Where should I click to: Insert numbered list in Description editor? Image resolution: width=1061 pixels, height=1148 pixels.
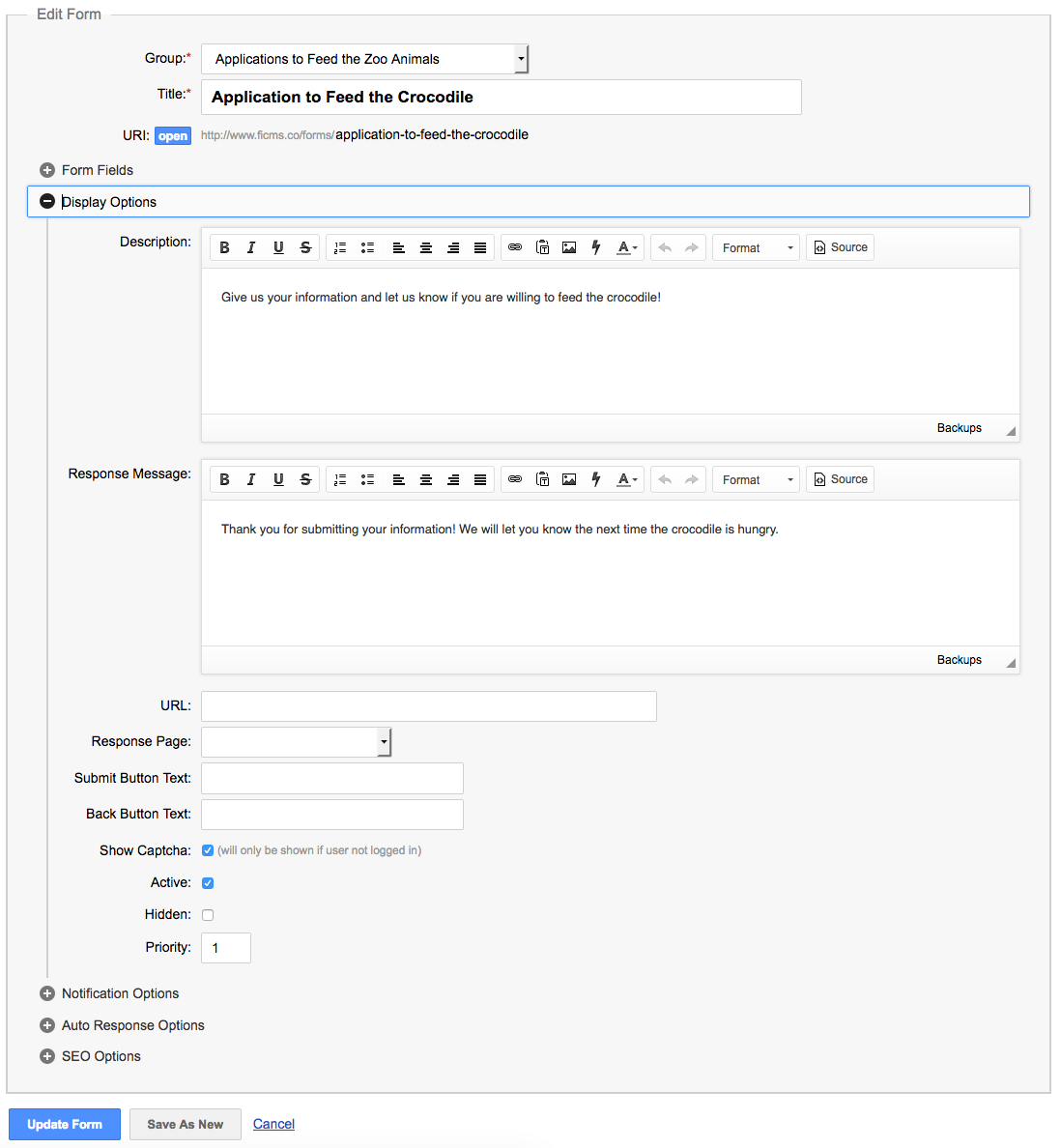tap(340, 247)
